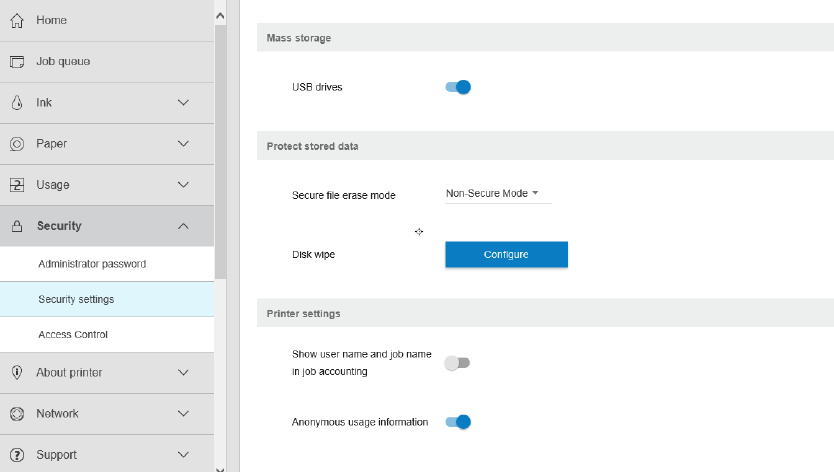Turn off Anonymous usage information switch

458,422
